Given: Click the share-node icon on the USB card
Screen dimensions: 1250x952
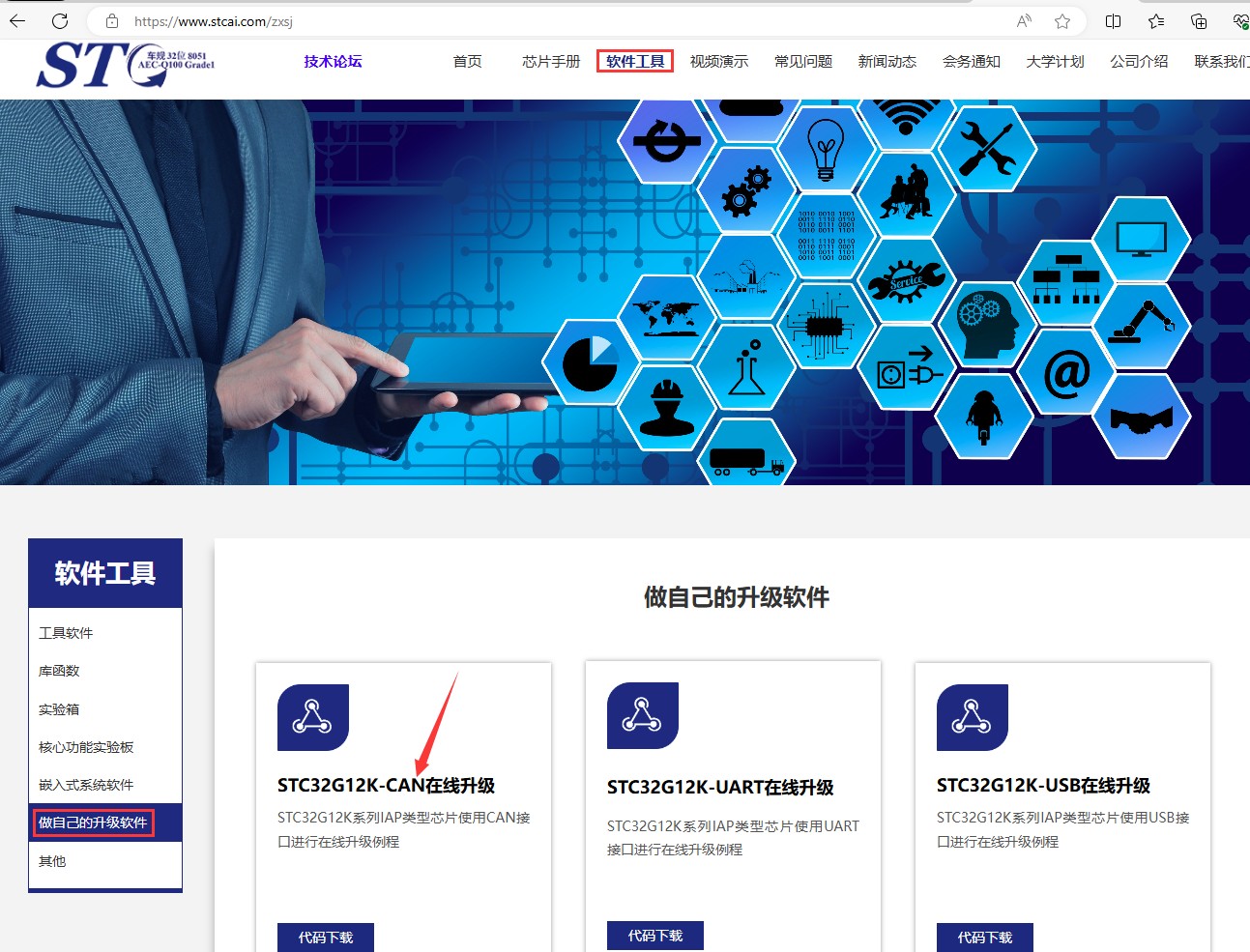Looking at the screenshot, I should (x=972, y=717).
